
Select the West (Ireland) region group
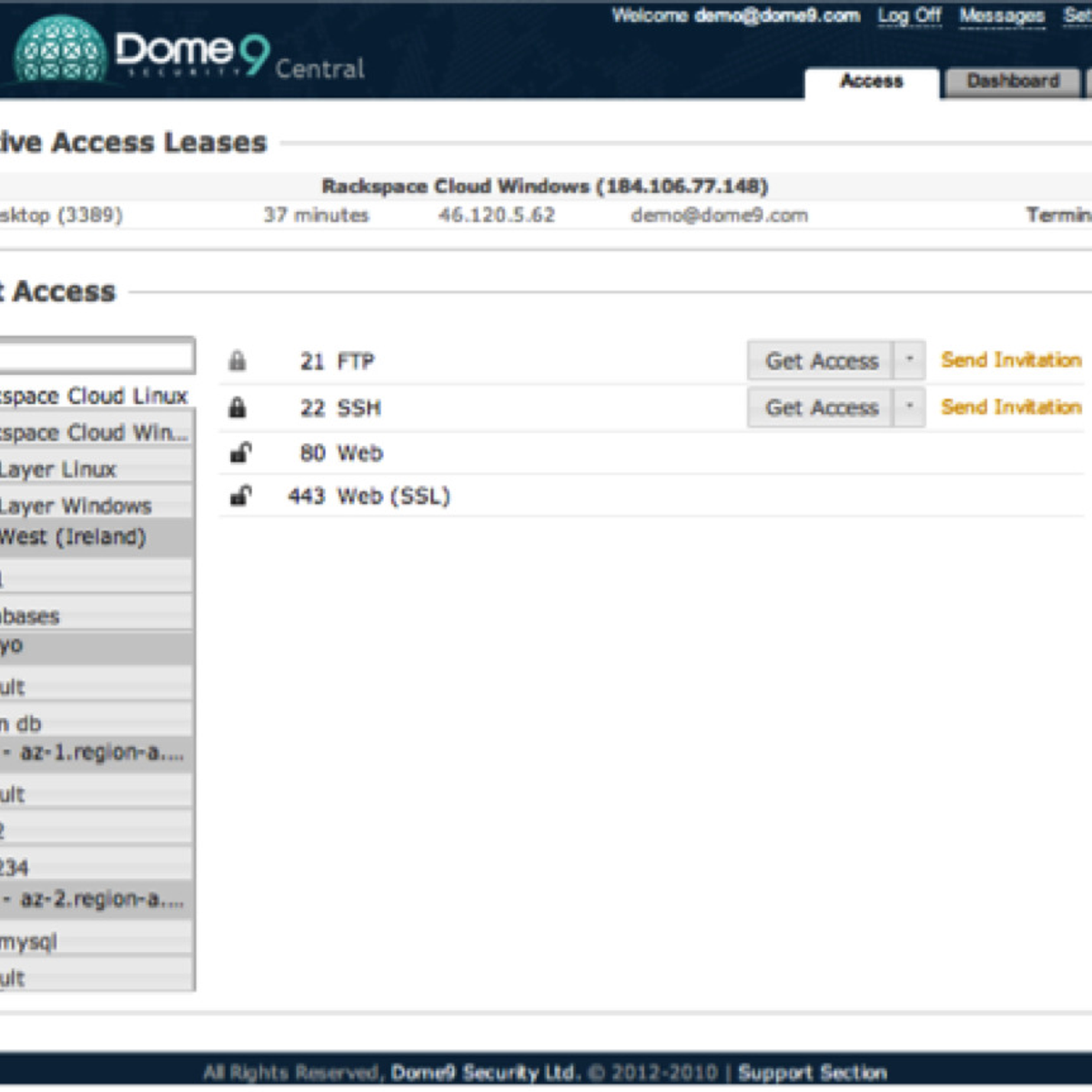click(x=96, y=537)
